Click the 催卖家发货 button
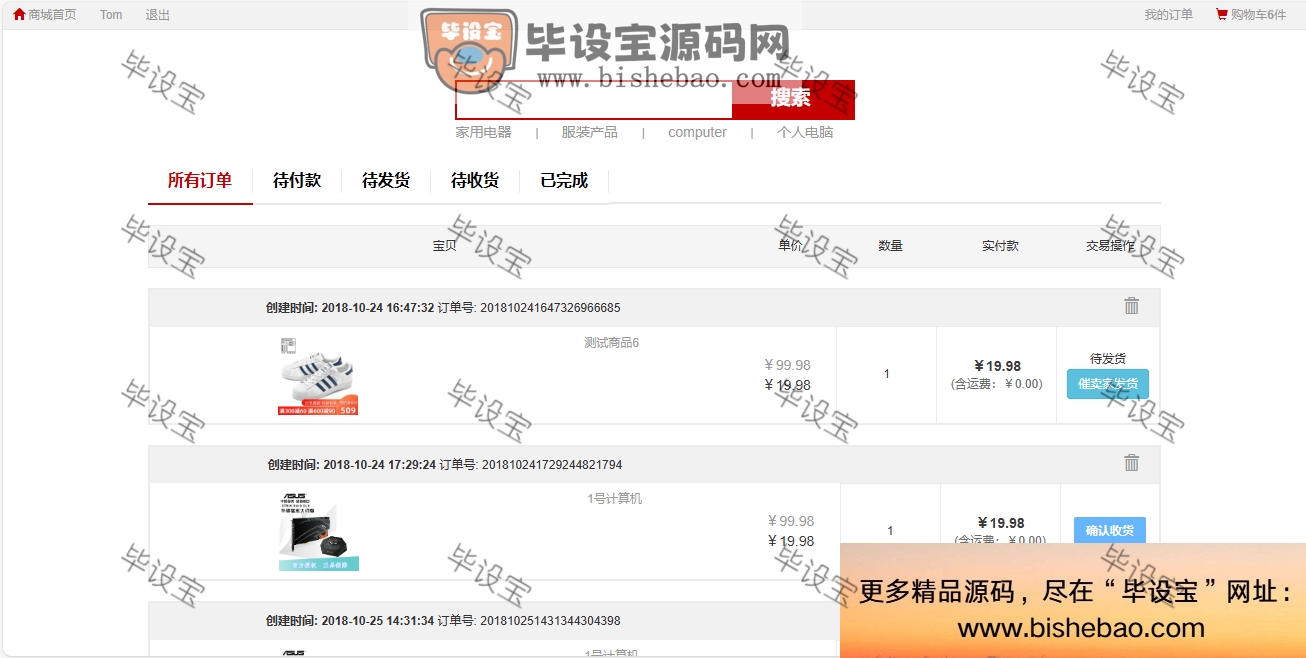Viewport: 1306px width, 658px height. click(x=1108, y=384)
